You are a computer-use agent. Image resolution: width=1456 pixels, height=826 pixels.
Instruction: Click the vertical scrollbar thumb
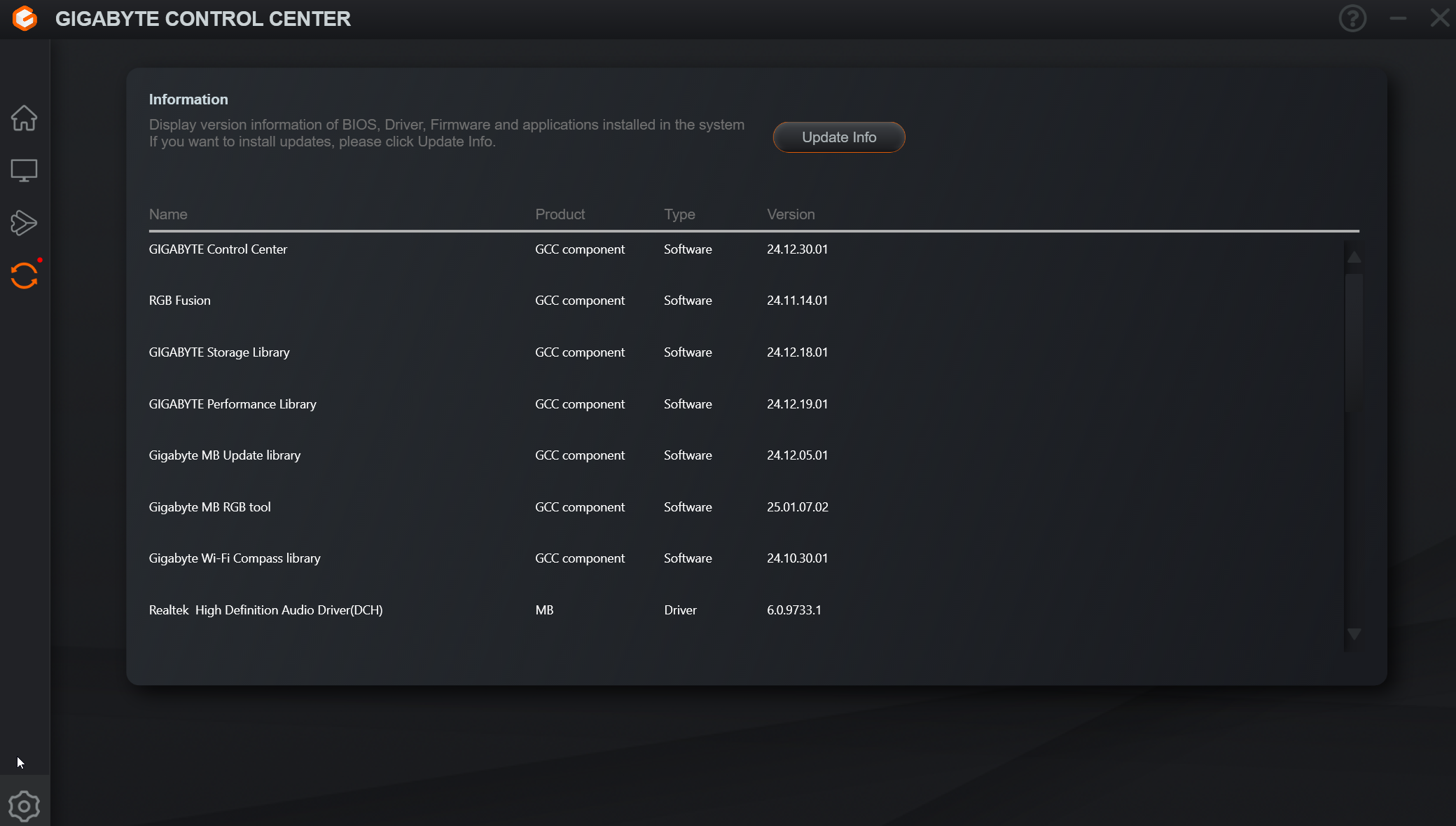[1354, 342]
